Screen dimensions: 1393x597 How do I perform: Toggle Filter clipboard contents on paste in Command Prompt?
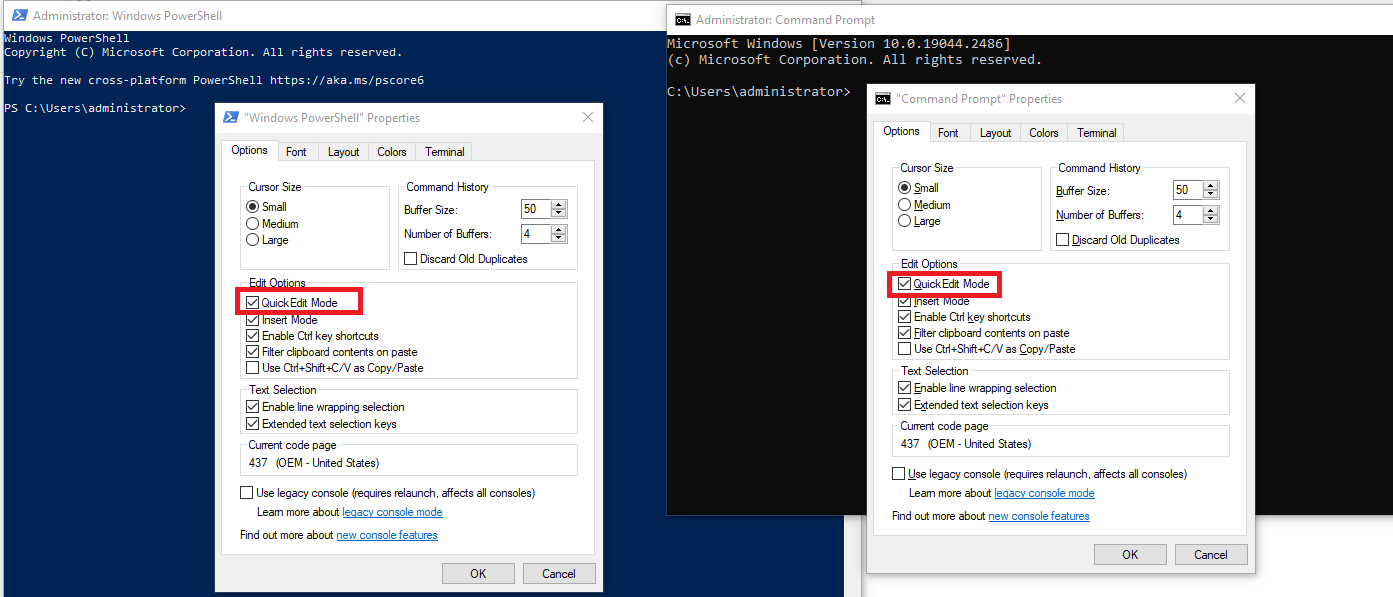pyautogui.click(x=905, y=333)
